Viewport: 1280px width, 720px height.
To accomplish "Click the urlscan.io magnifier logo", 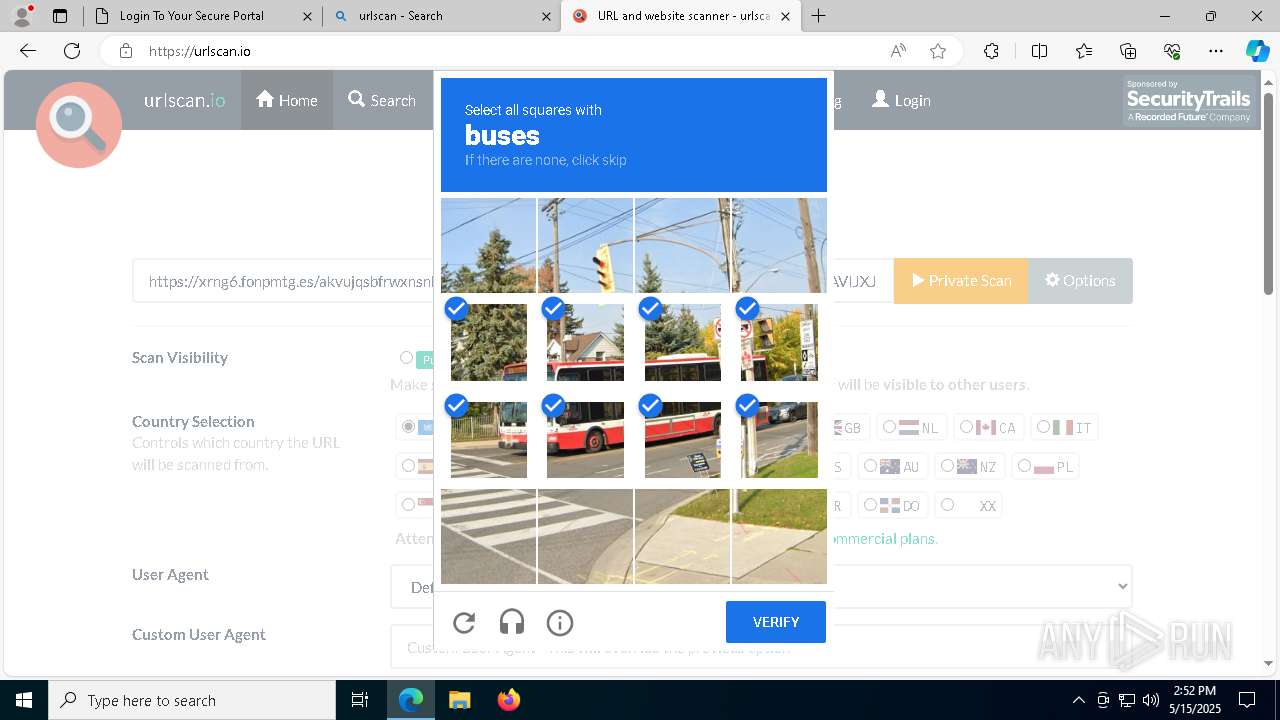I will (79, 125).
